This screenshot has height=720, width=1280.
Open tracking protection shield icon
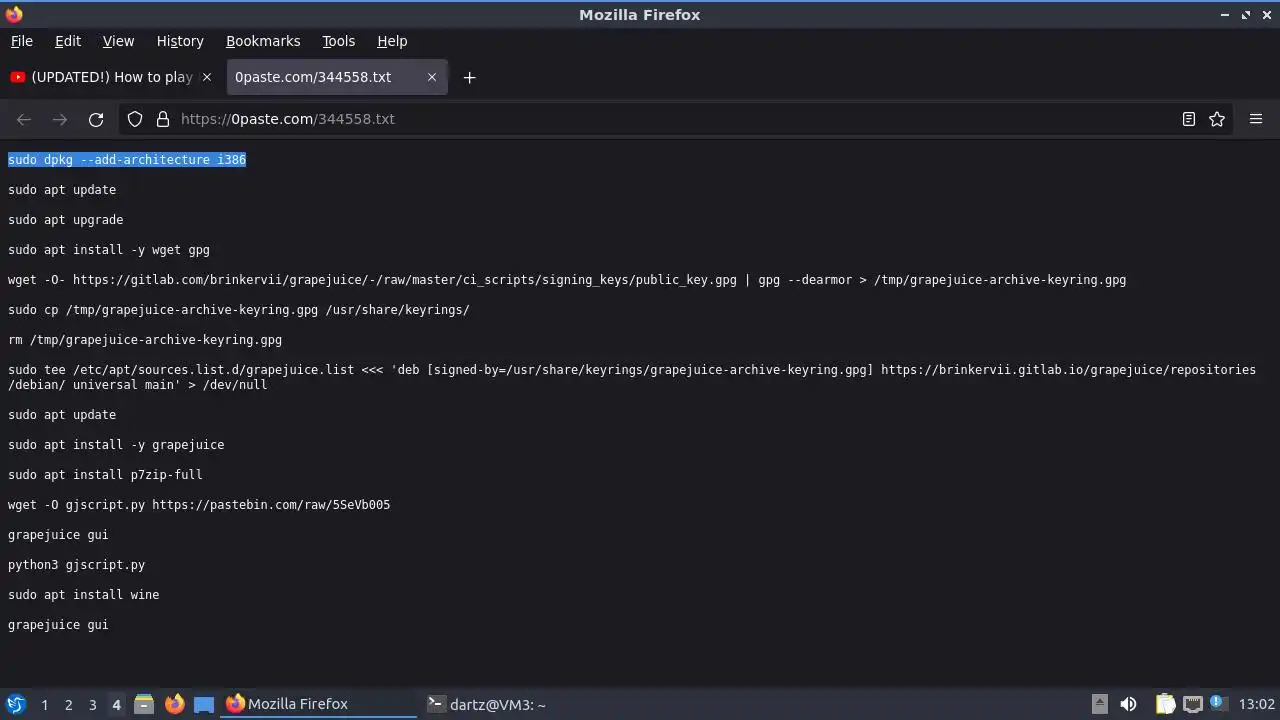pyautogui.click(x=135, y=119)
